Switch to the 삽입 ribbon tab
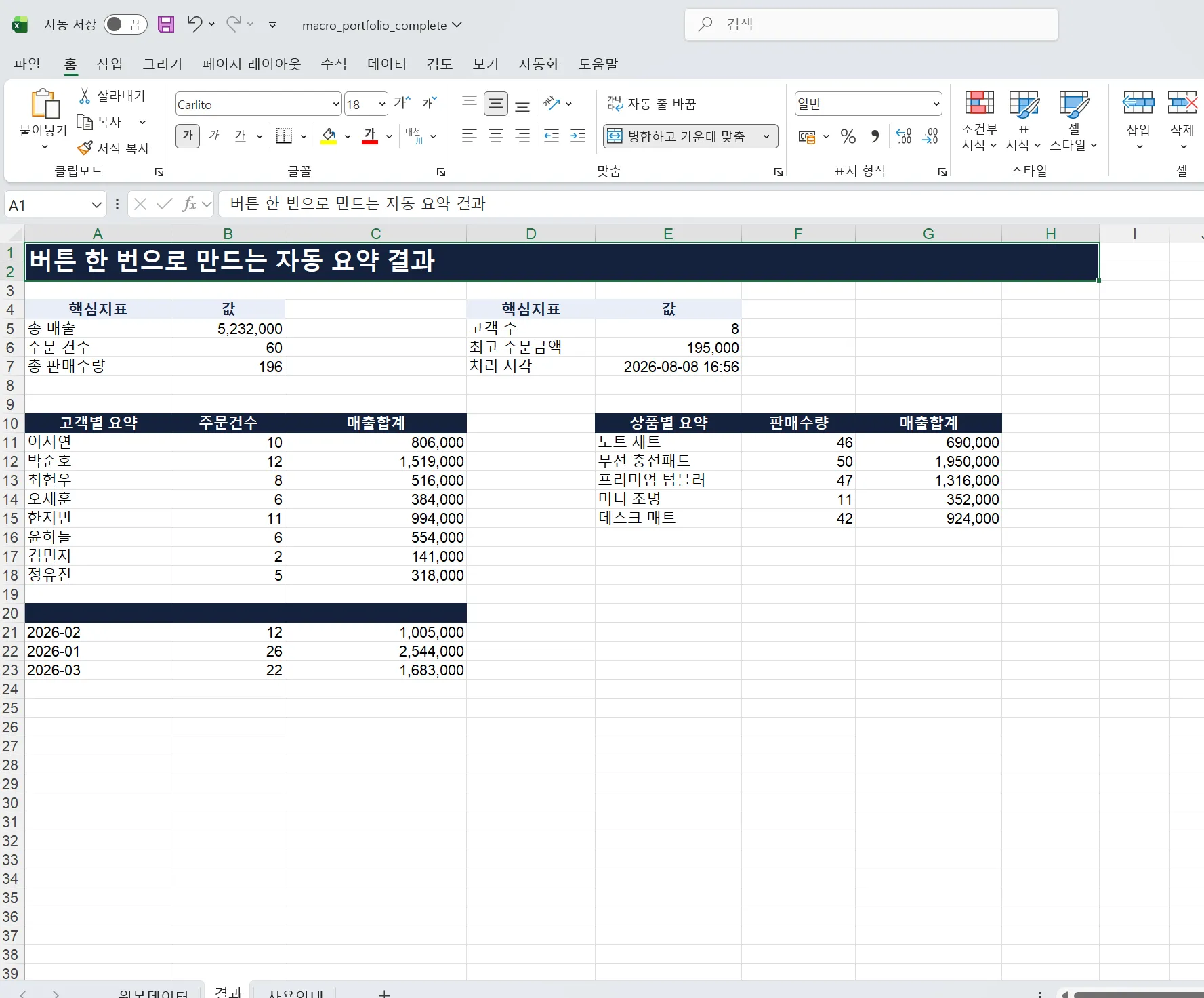The height and width of the screenshot is (998, 1204). click(110, 64)
